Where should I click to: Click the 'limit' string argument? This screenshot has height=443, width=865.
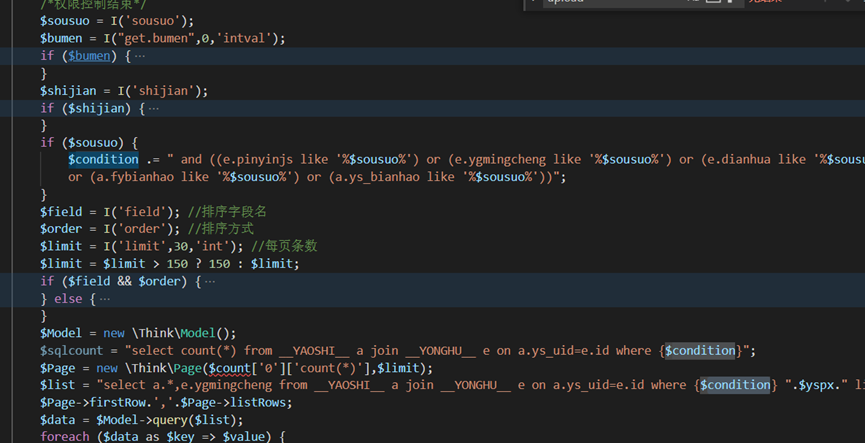[142, 246]
